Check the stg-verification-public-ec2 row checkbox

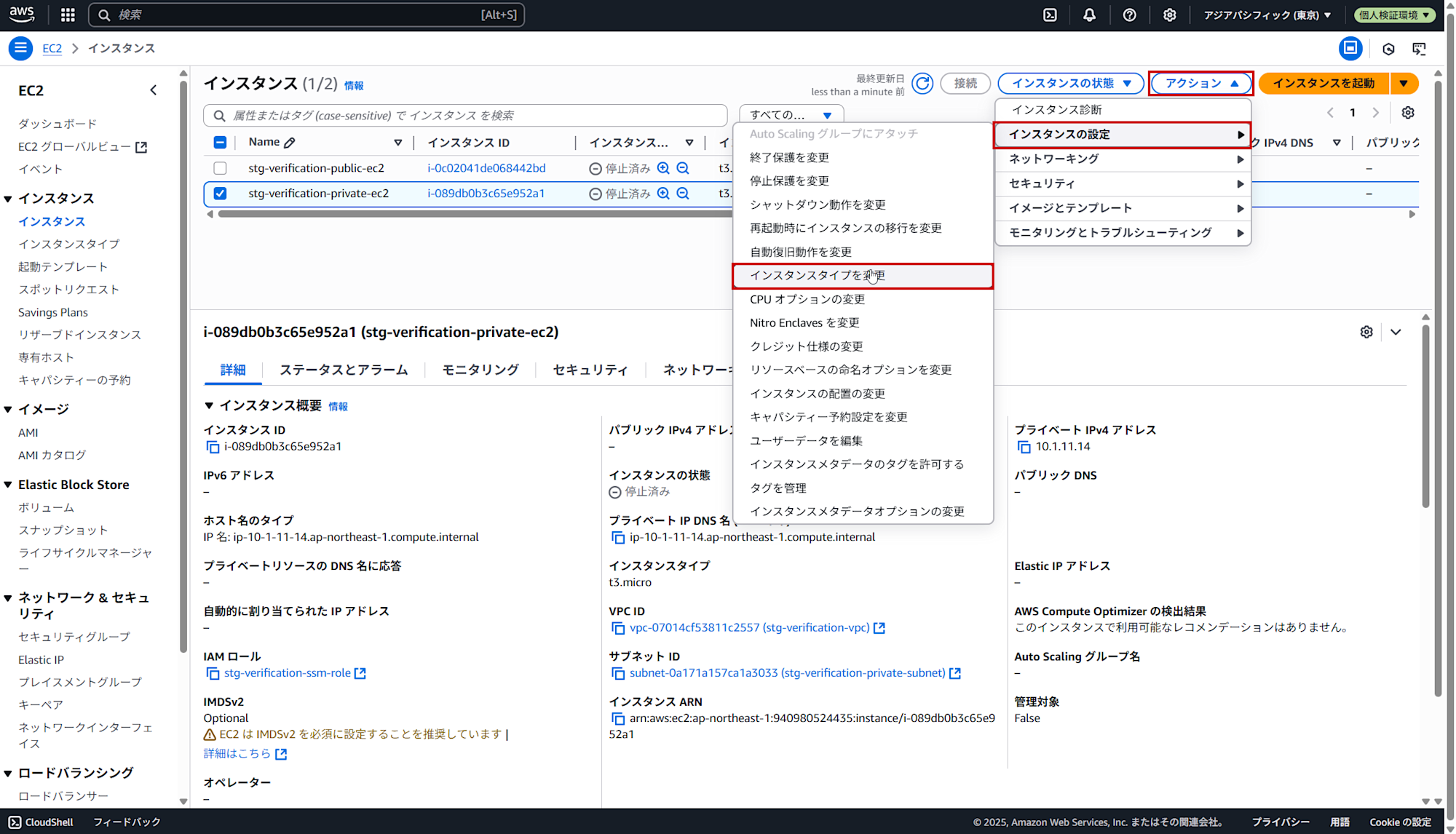[220, 168]
